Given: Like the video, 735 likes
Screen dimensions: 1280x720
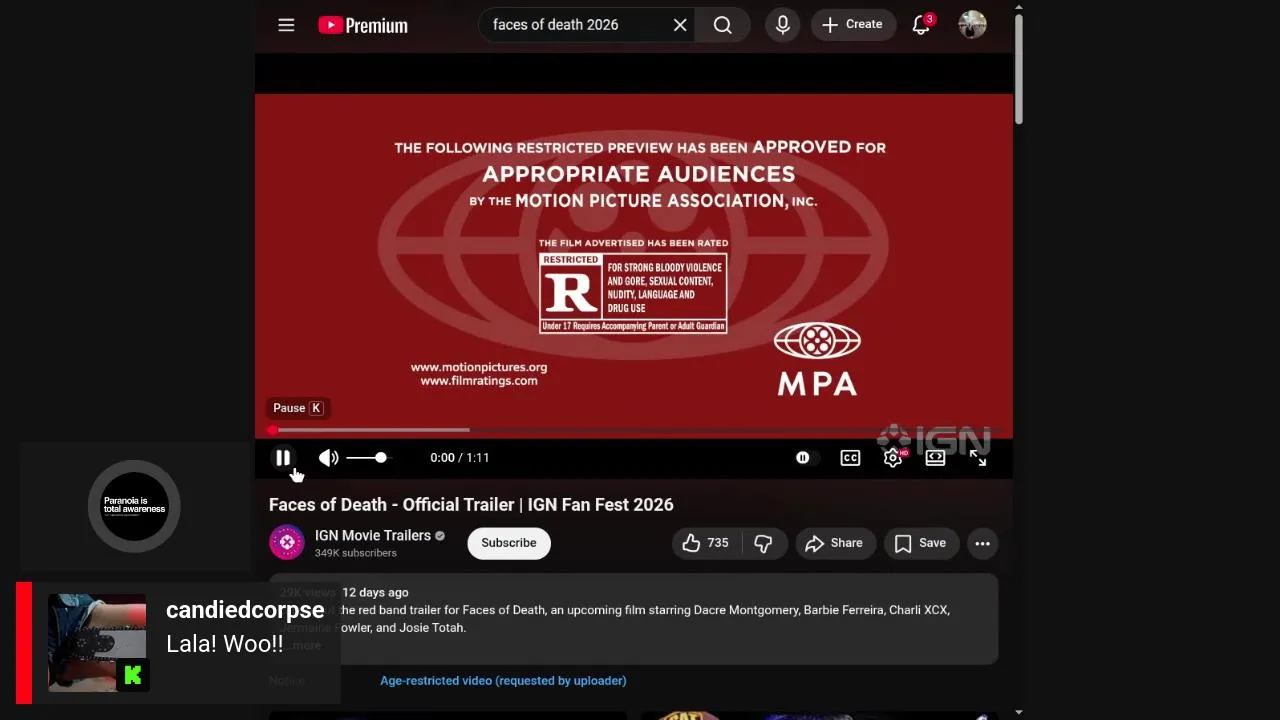Looking at the screenshot, I should tap(706, 543).
